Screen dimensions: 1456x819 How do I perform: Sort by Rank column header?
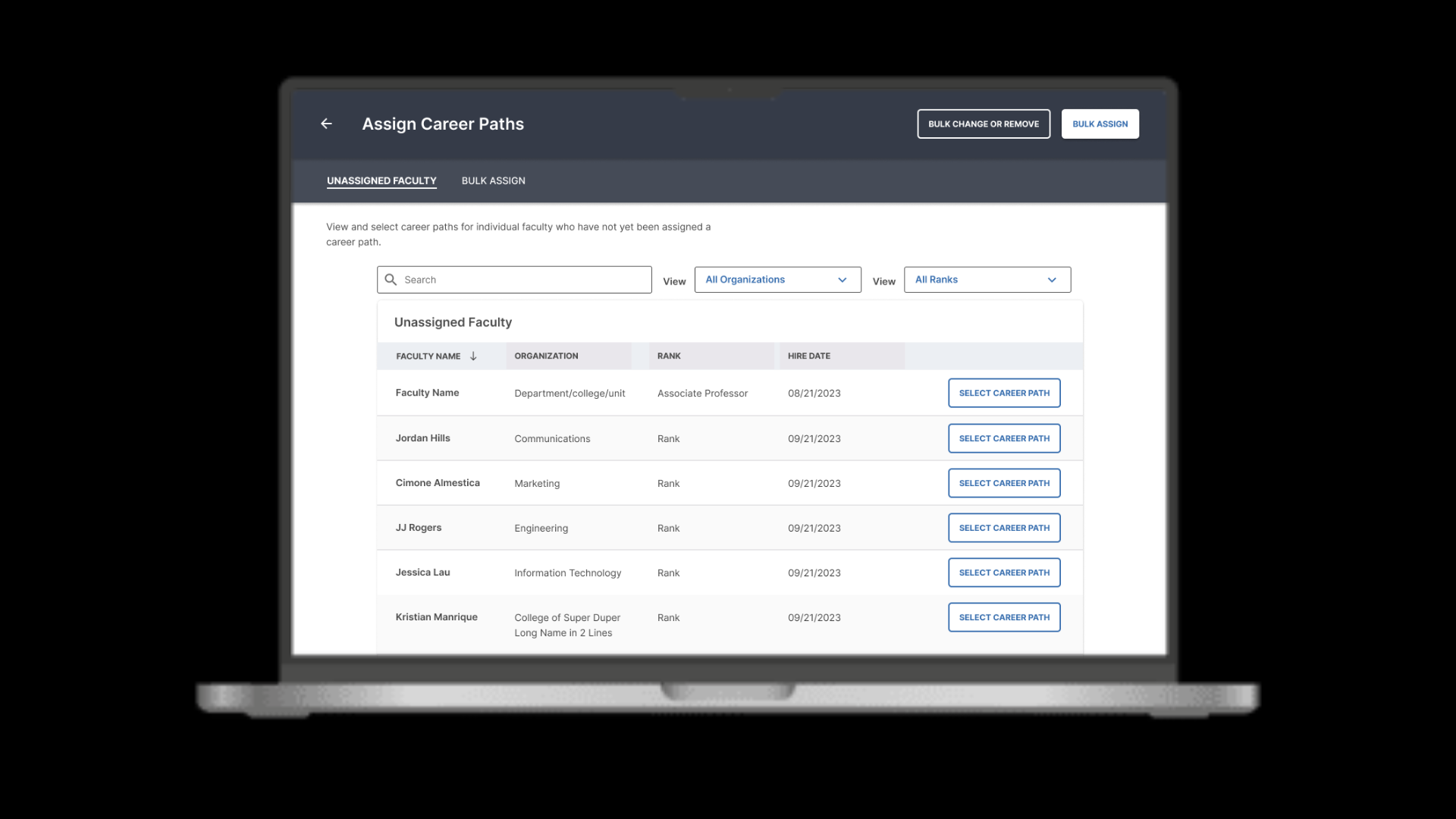[x=669, y=356]
